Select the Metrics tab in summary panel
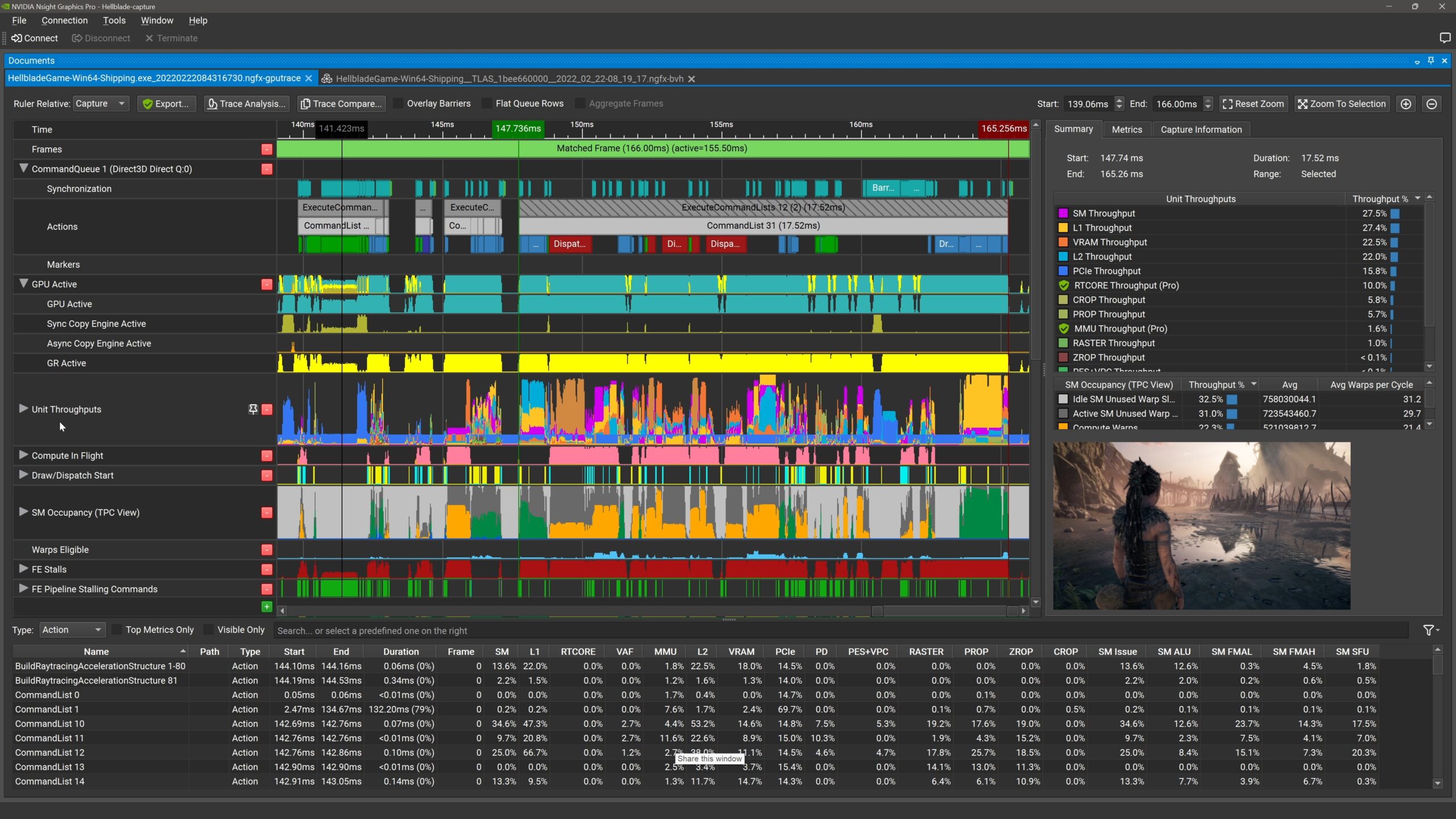The width and height of the screenshot is (1456, 819). [1127, 129]
